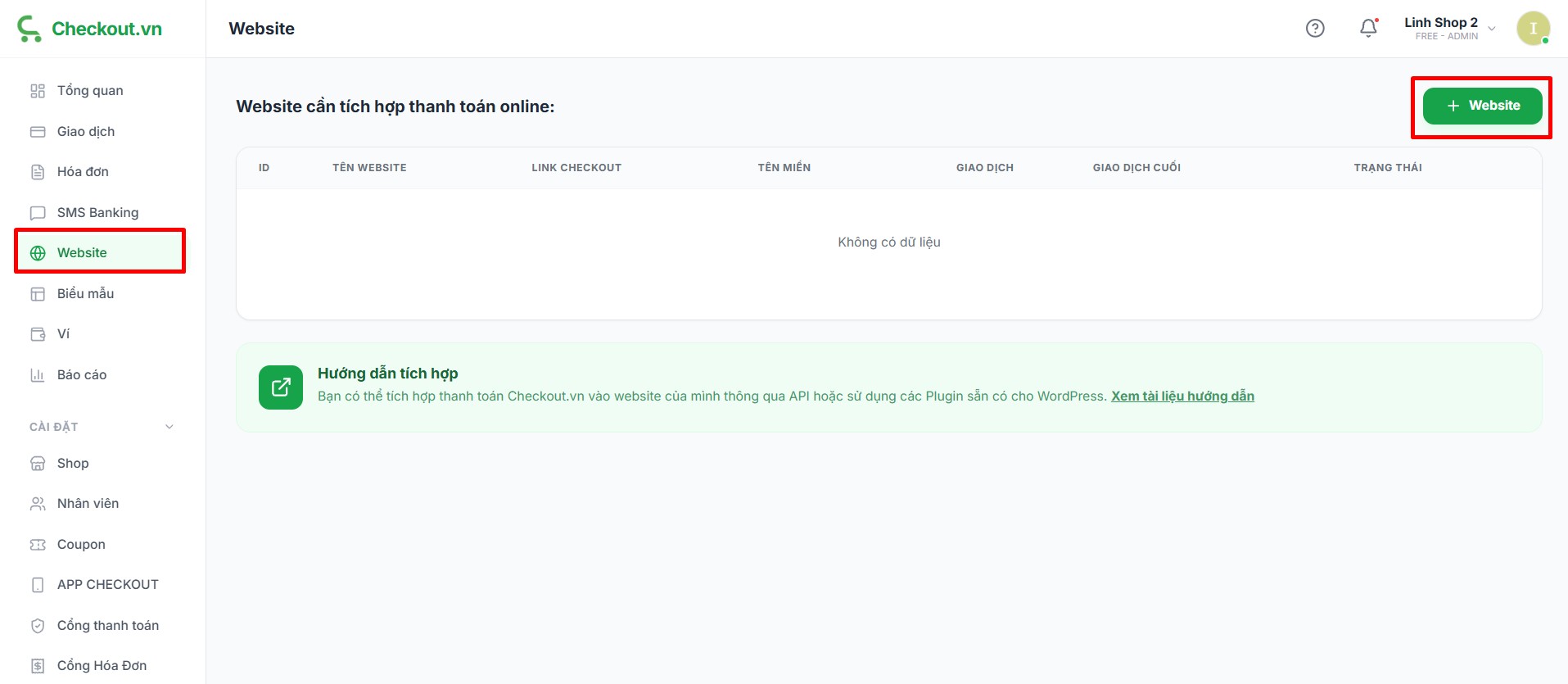1568x684 pixels.
Task: Click the green external link icon
Action: tap(281, 387)
